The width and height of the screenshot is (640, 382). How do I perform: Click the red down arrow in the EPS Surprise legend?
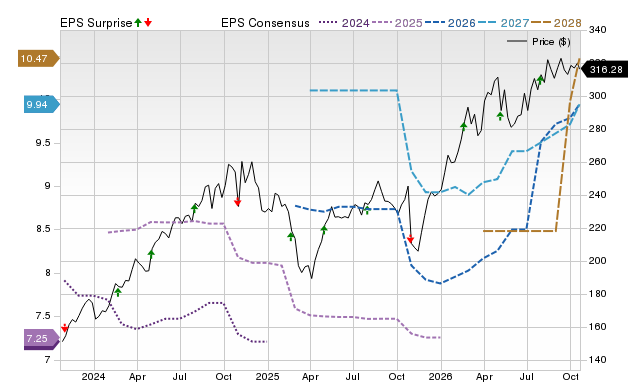tap(148, 22)
